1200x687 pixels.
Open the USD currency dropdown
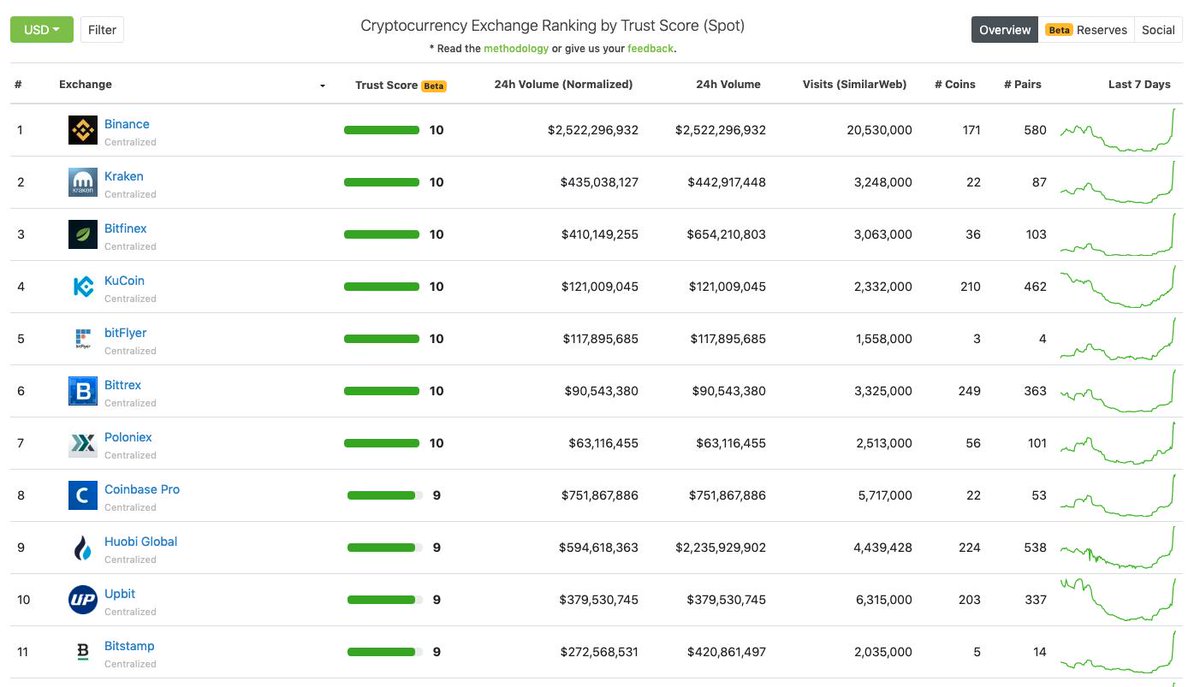click(42, 30)
